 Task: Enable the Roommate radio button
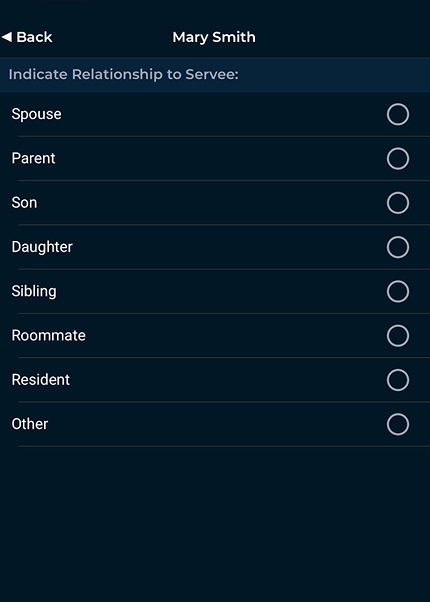pos(398,336)
